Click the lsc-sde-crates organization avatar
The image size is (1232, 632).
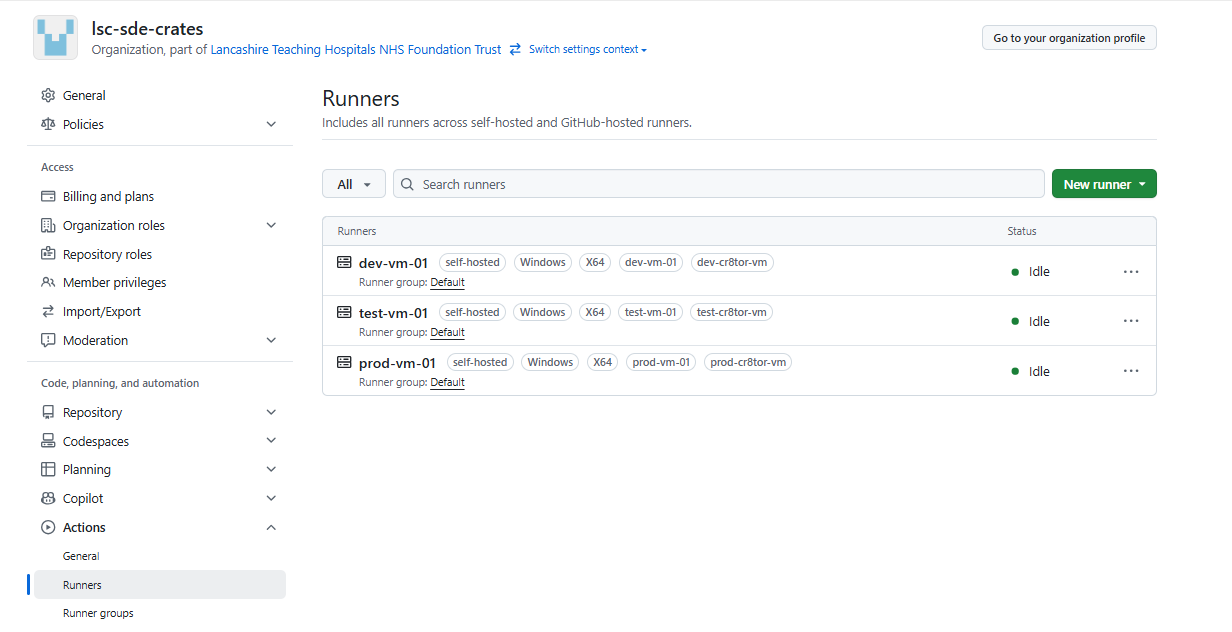point(55,38)
